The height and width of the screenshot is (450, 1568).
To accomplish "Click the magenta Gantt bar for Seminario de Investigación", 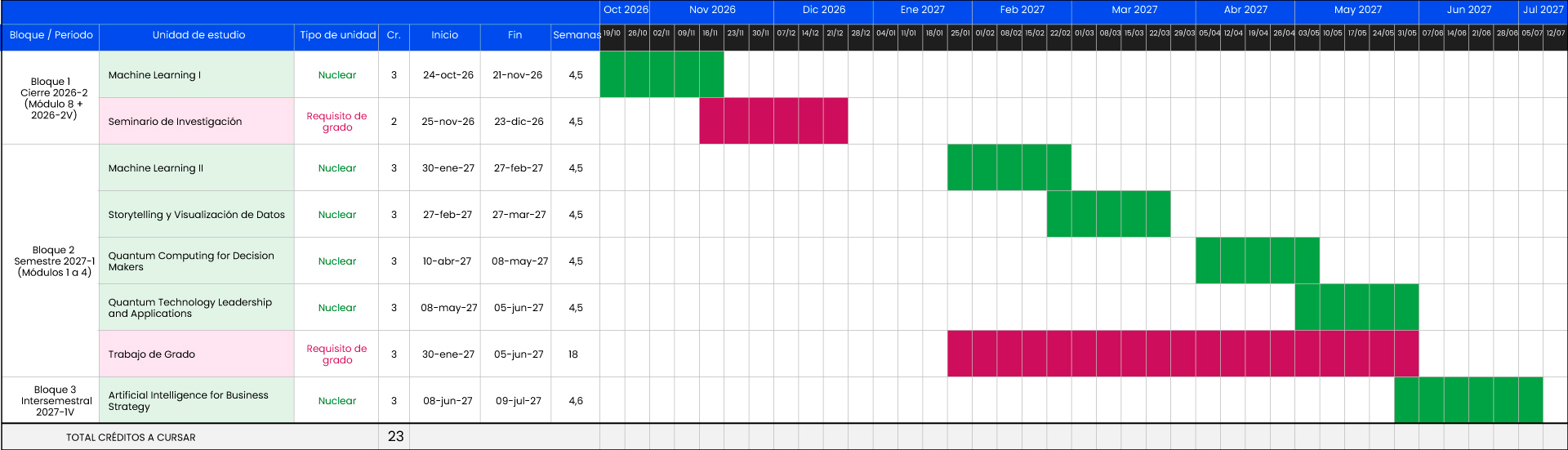I will pos(773,121).
